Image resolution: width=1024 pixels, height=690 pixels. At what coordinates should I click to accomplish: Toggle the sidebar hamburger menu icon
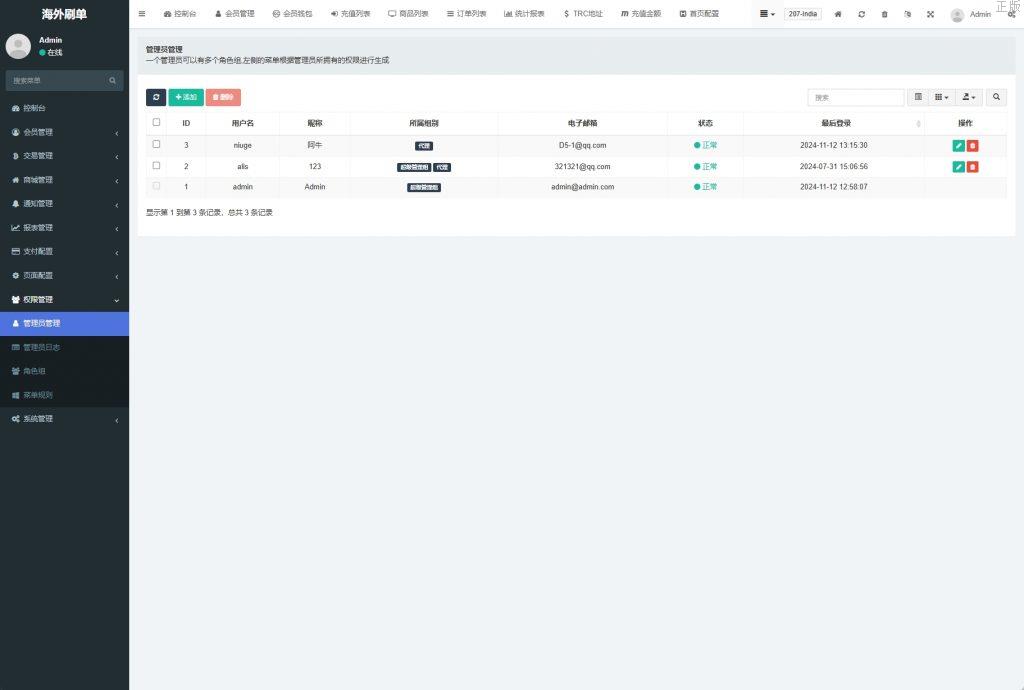pos(142,14)
